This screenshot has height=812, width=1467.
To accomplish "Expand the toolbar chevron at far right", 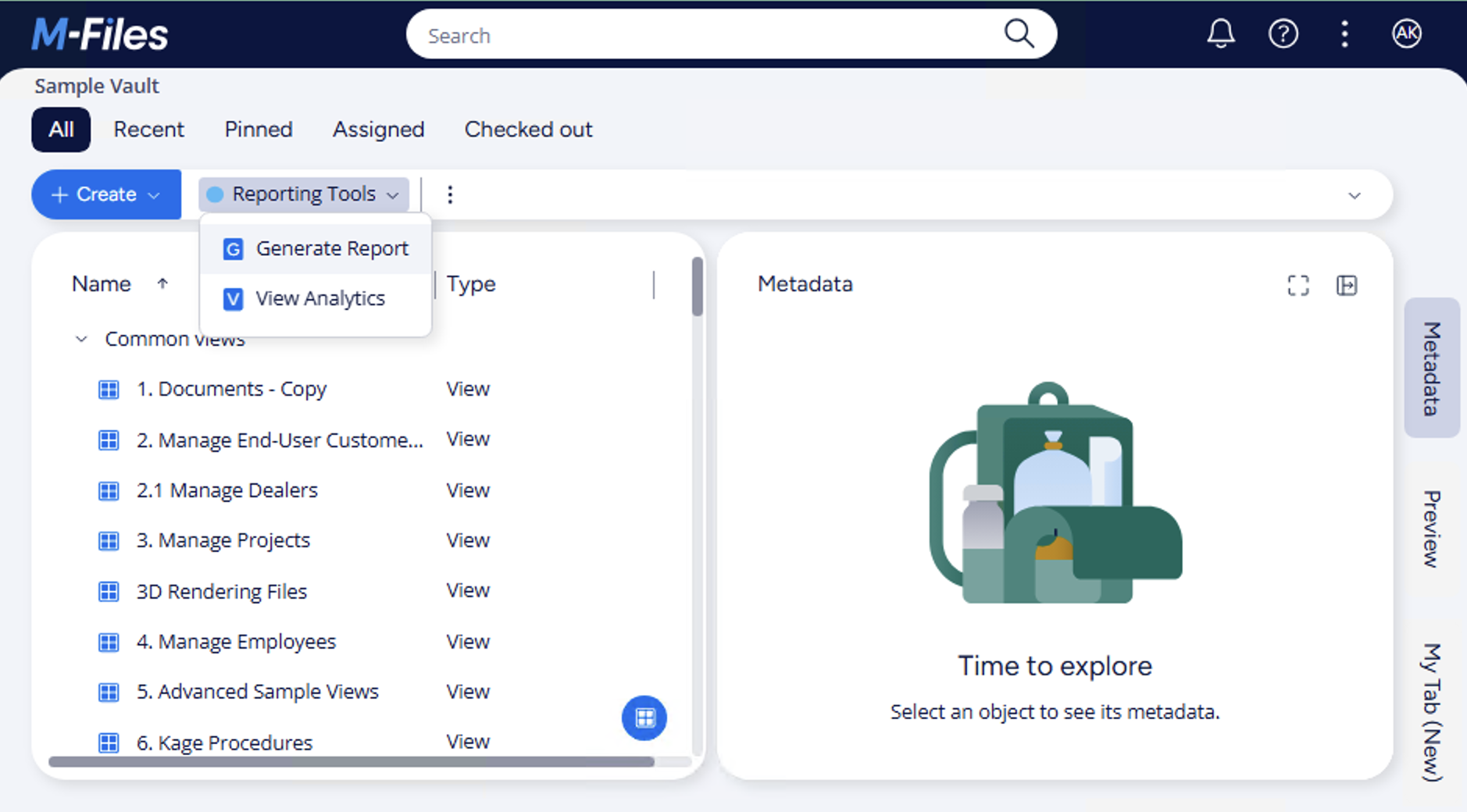I will click(x=1354, y=195).
